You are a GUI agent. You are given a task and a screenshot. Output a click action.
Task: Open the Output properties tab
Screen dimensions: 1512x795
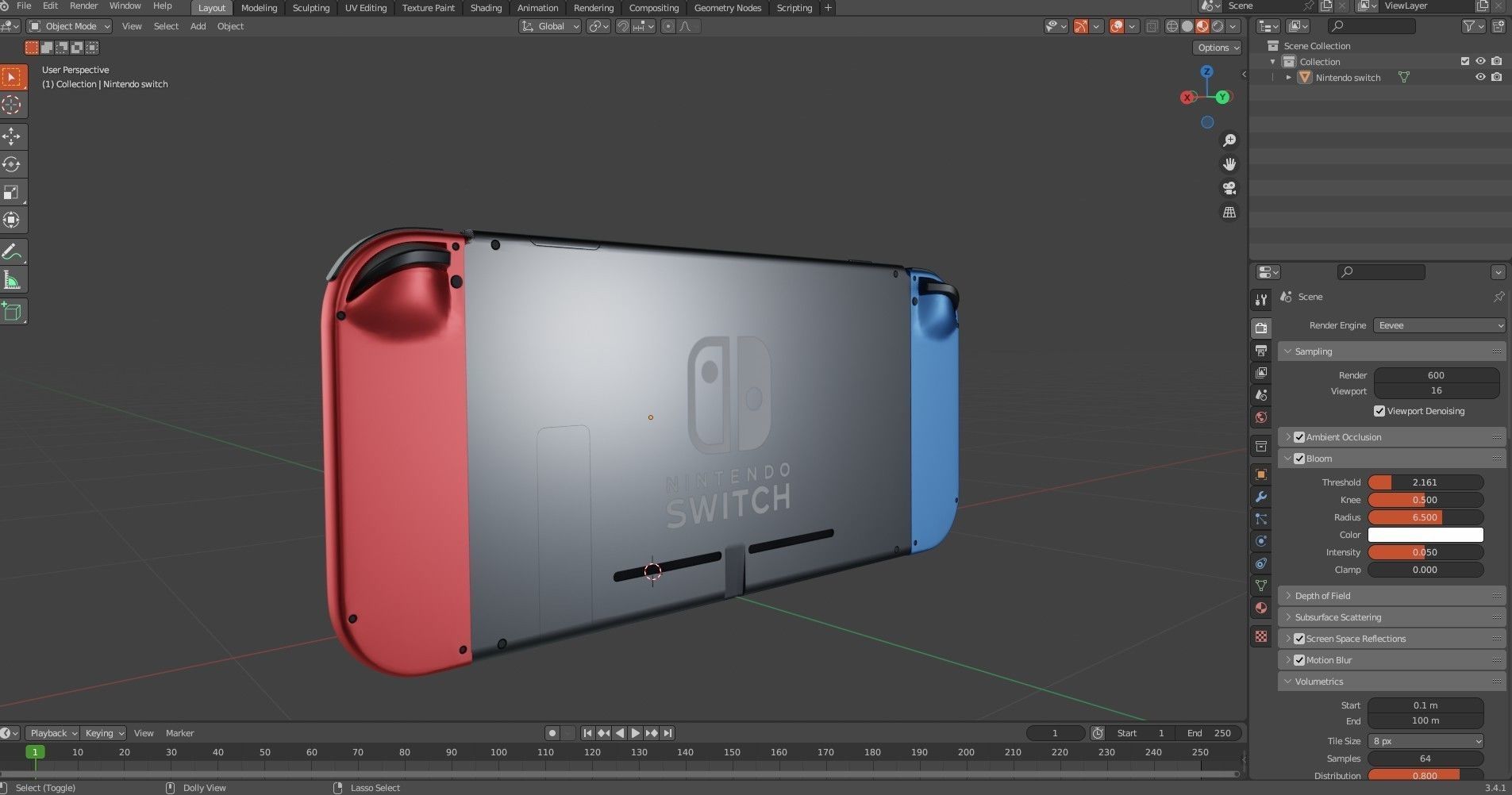(x=1261, y=350)
